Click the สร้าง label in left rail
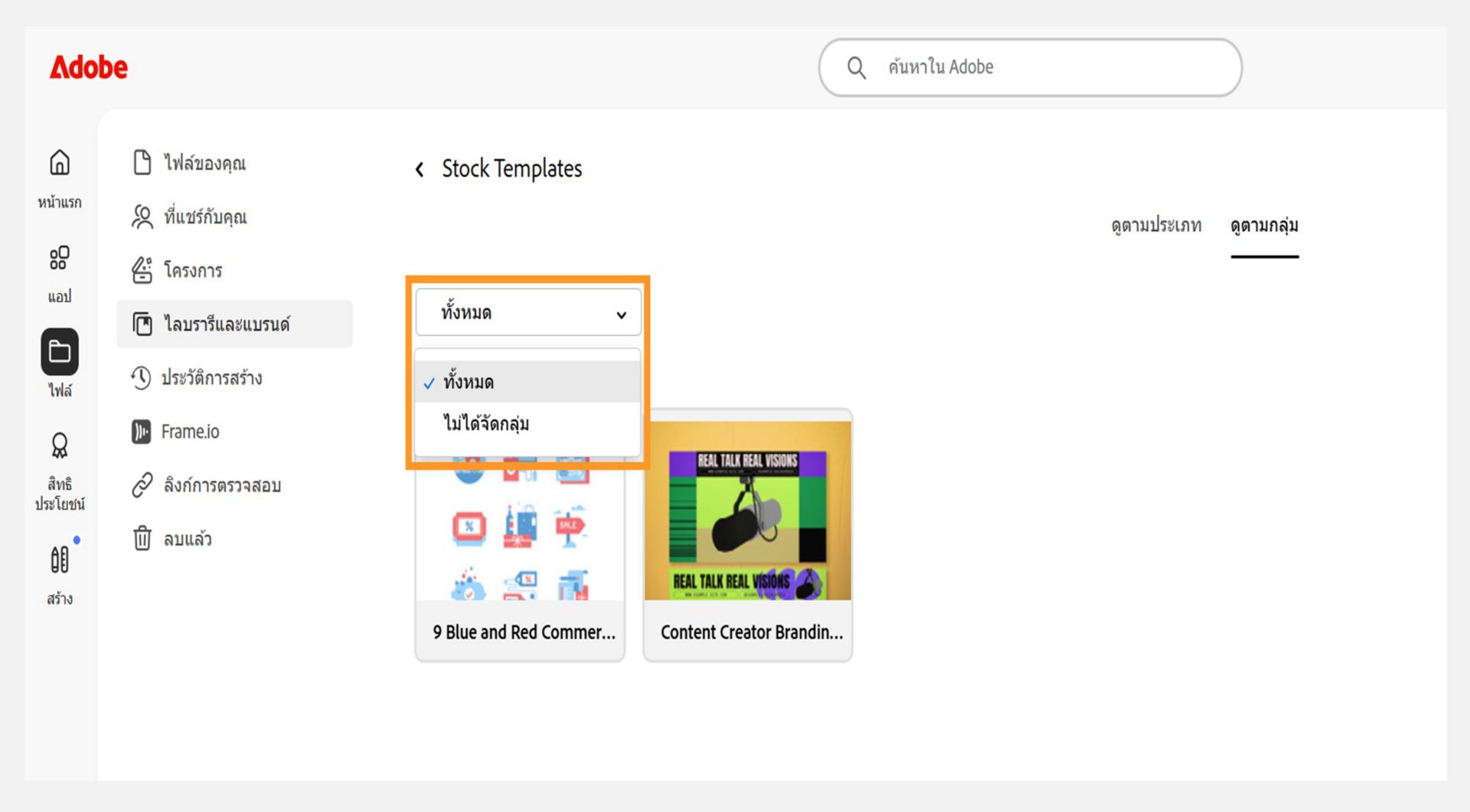 (x=60, y=598)
